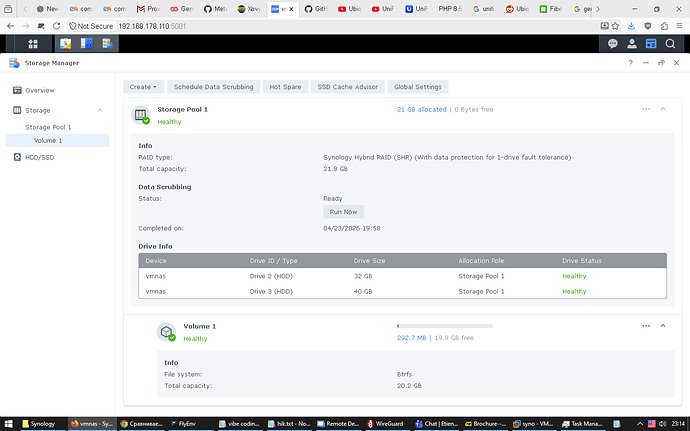Click the Not Secure site info badge
This screenshot has height=431, width=690.
pos(91,26)
